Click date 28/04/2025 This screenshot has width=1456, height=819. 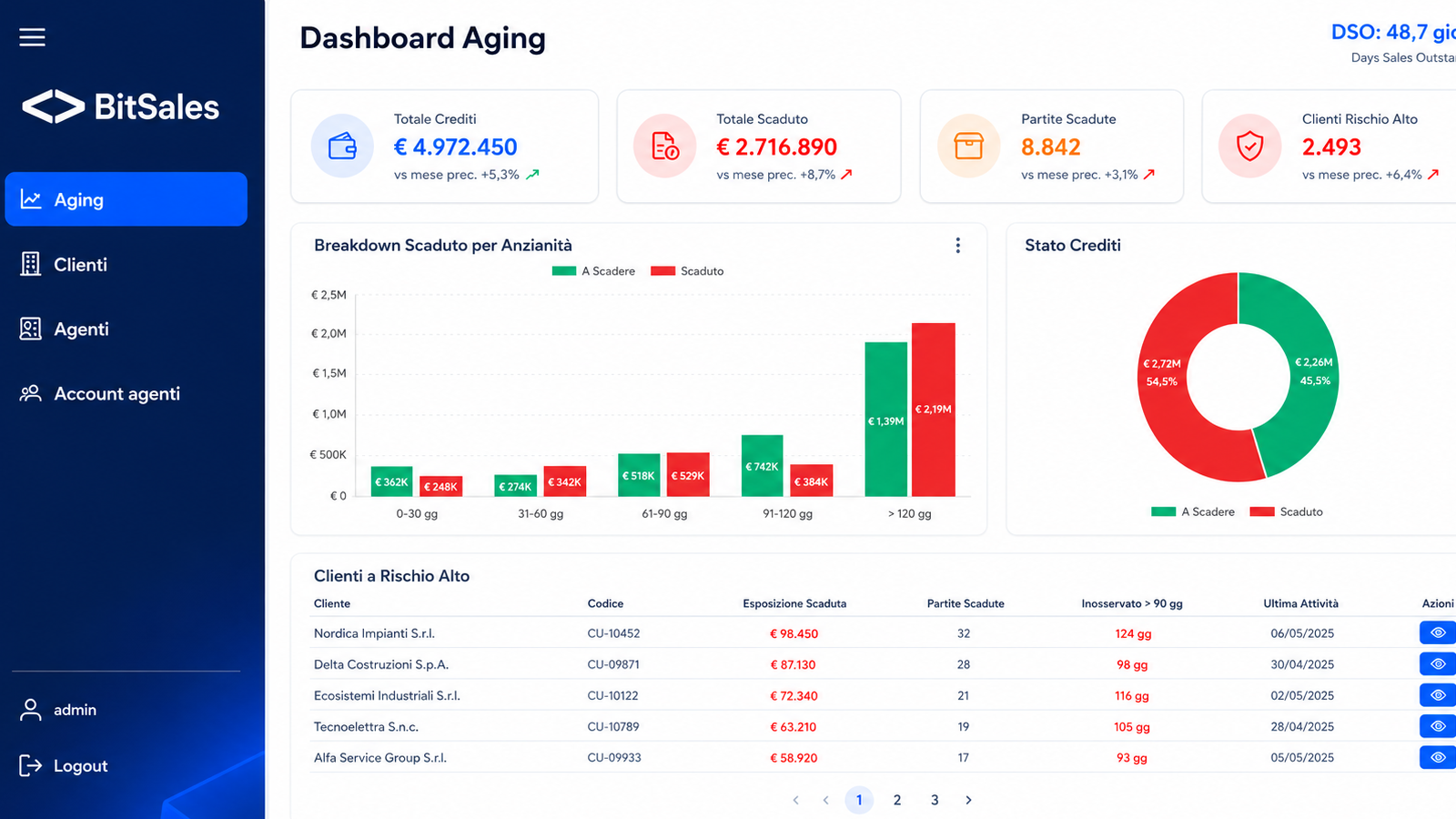click(x=1302, y=726)
